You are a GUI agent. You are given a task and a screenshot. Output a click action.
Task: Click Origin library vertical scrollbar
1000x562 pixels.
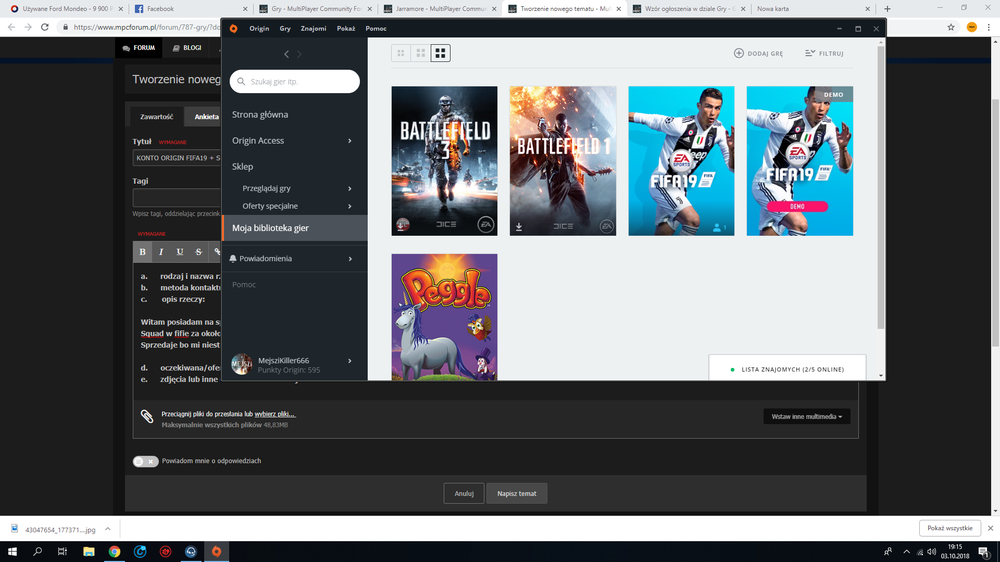881,188
